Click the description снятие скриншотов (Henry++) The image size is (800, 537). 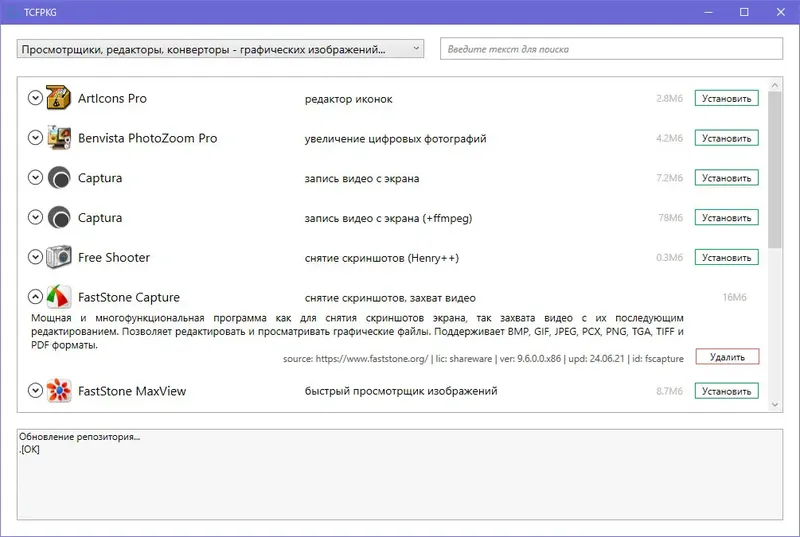[x=382, y=258]
